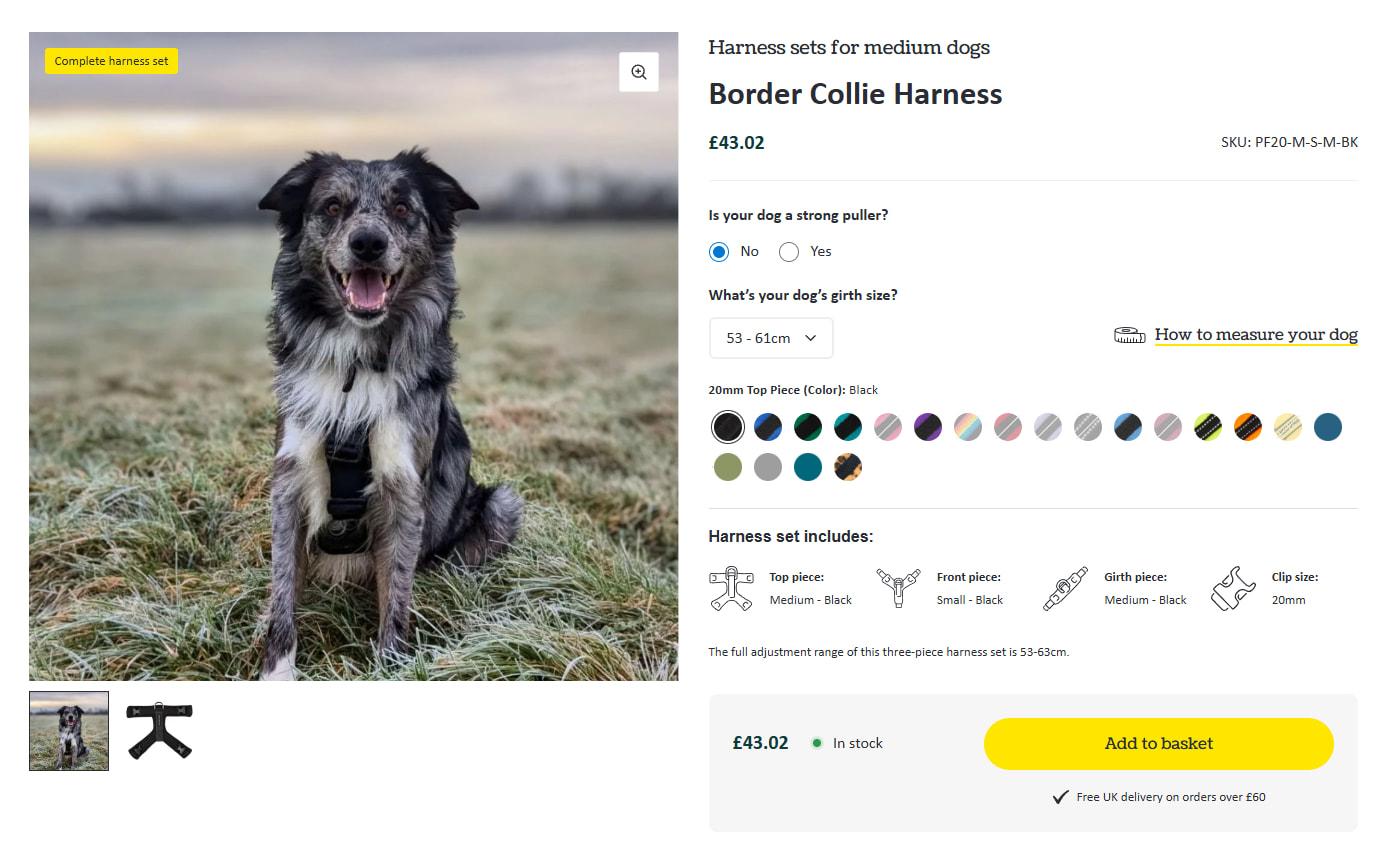Click the Top piece harness icon
This screenshot has height=859, width=1382.
click(731, 588)
